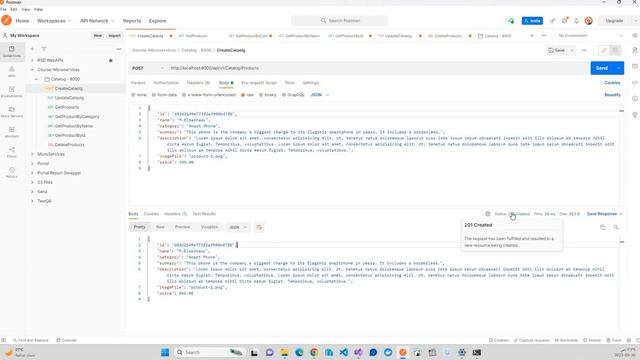Toggle the wrap lines icon in response toolbar
Screen dimensions: 640x360
tap(259, 227)
